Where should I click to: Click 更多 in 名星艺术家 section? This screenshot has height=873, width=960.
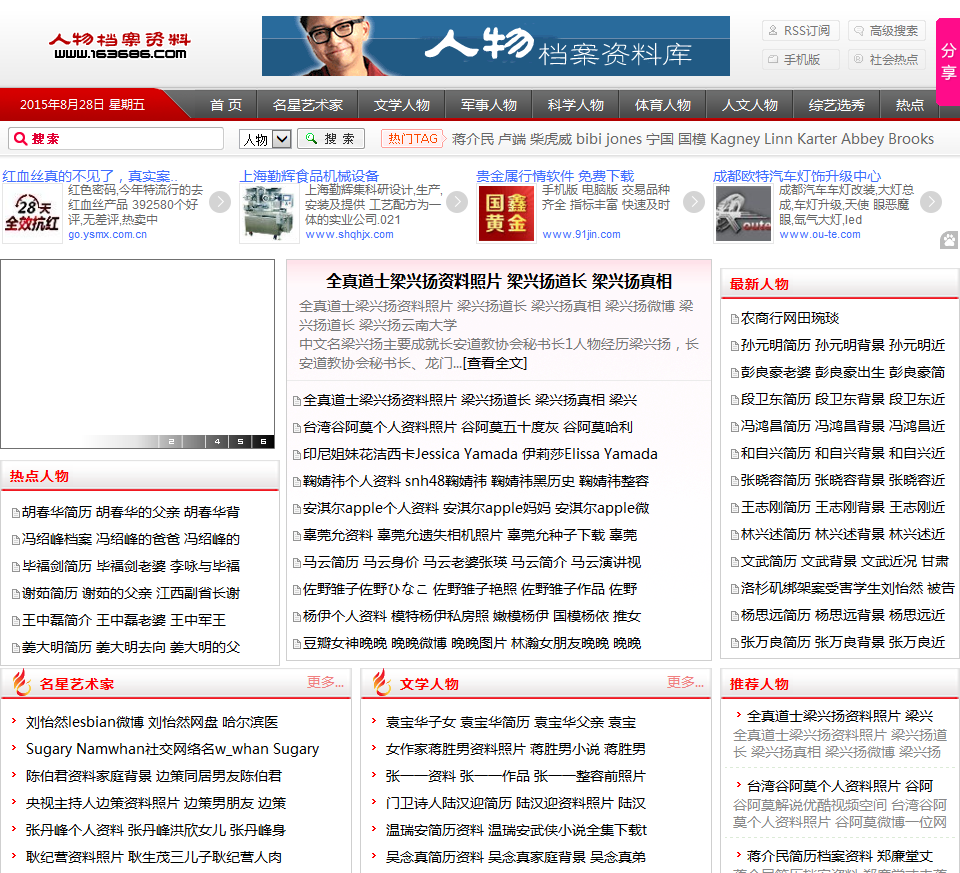325,683
